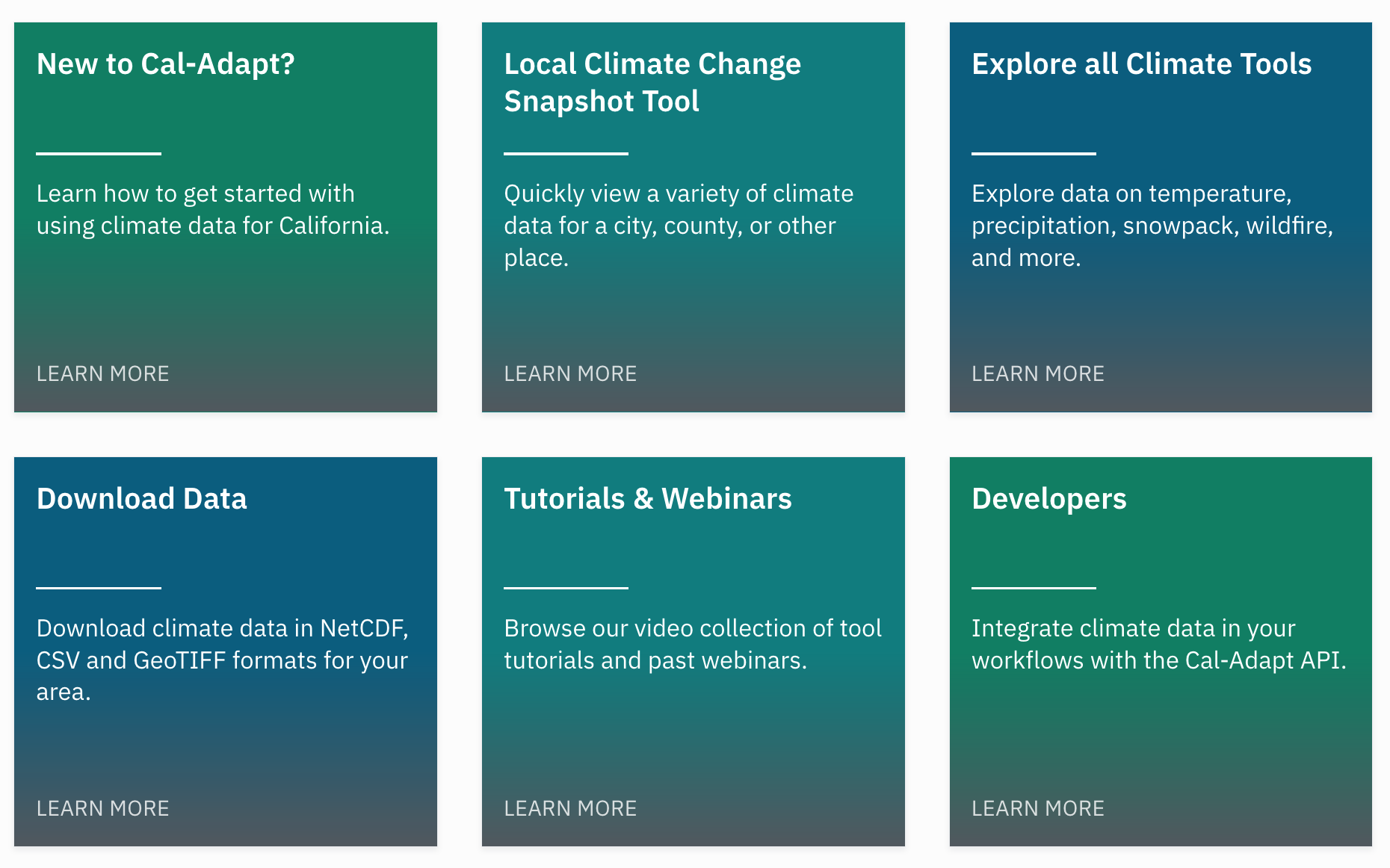Screen dimensions: 1390x868
Task: Click 'Browse our video collection' description
Action: pyautogui.click(x=693, y=644)
